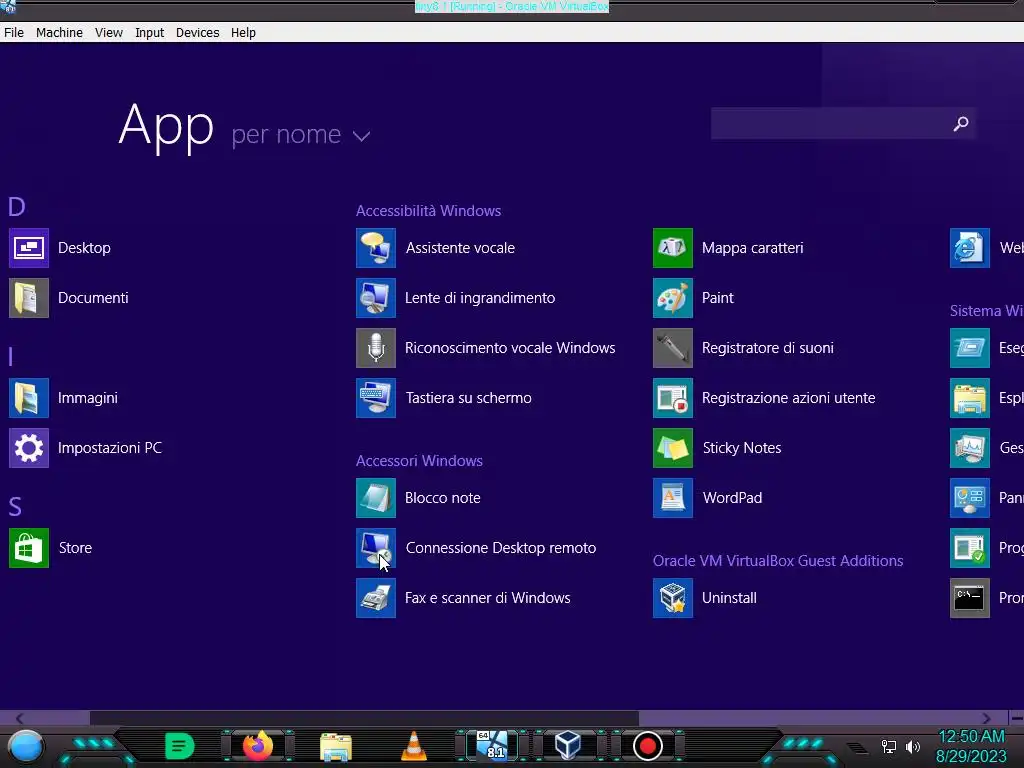Launch Sticky Notes icon
1024x768 pixels.
(x=673, y=448)
